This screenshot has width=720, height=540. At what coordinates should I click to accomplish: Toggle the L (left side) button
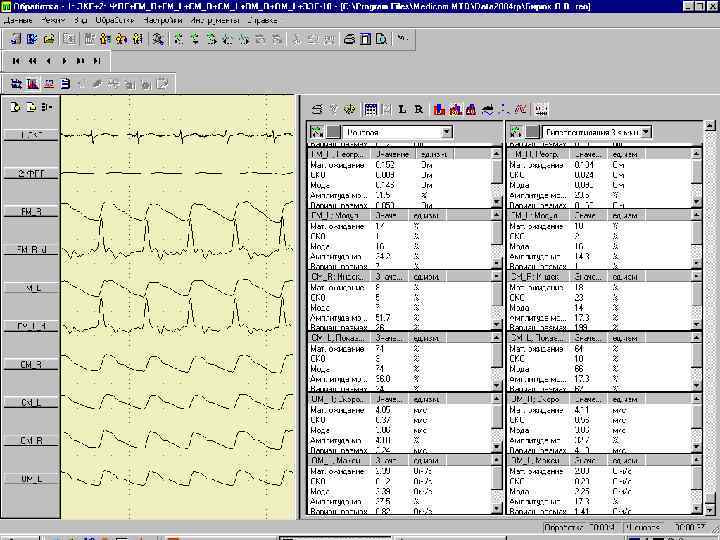click(x=402, y=109)
